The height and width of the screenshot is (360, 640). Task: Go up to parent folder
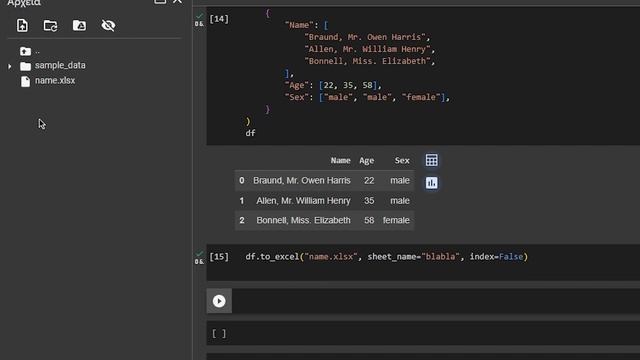point(25,51)
